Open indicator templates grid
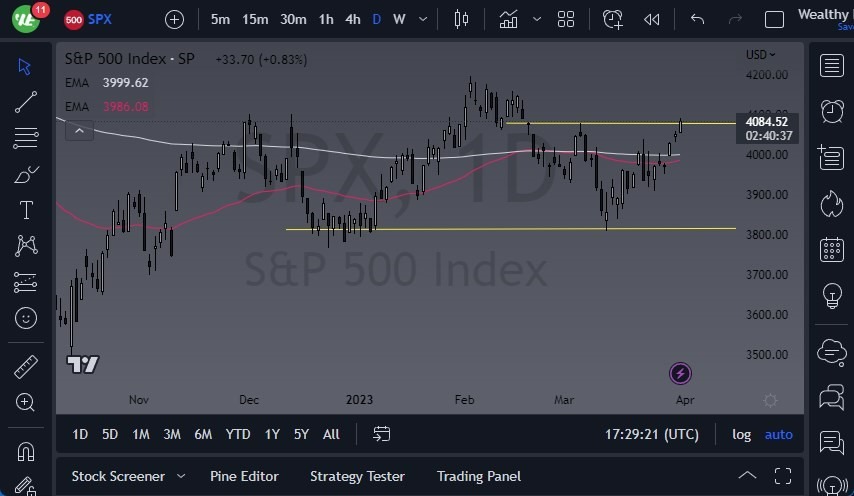854x496 pixels. point(566,20)
